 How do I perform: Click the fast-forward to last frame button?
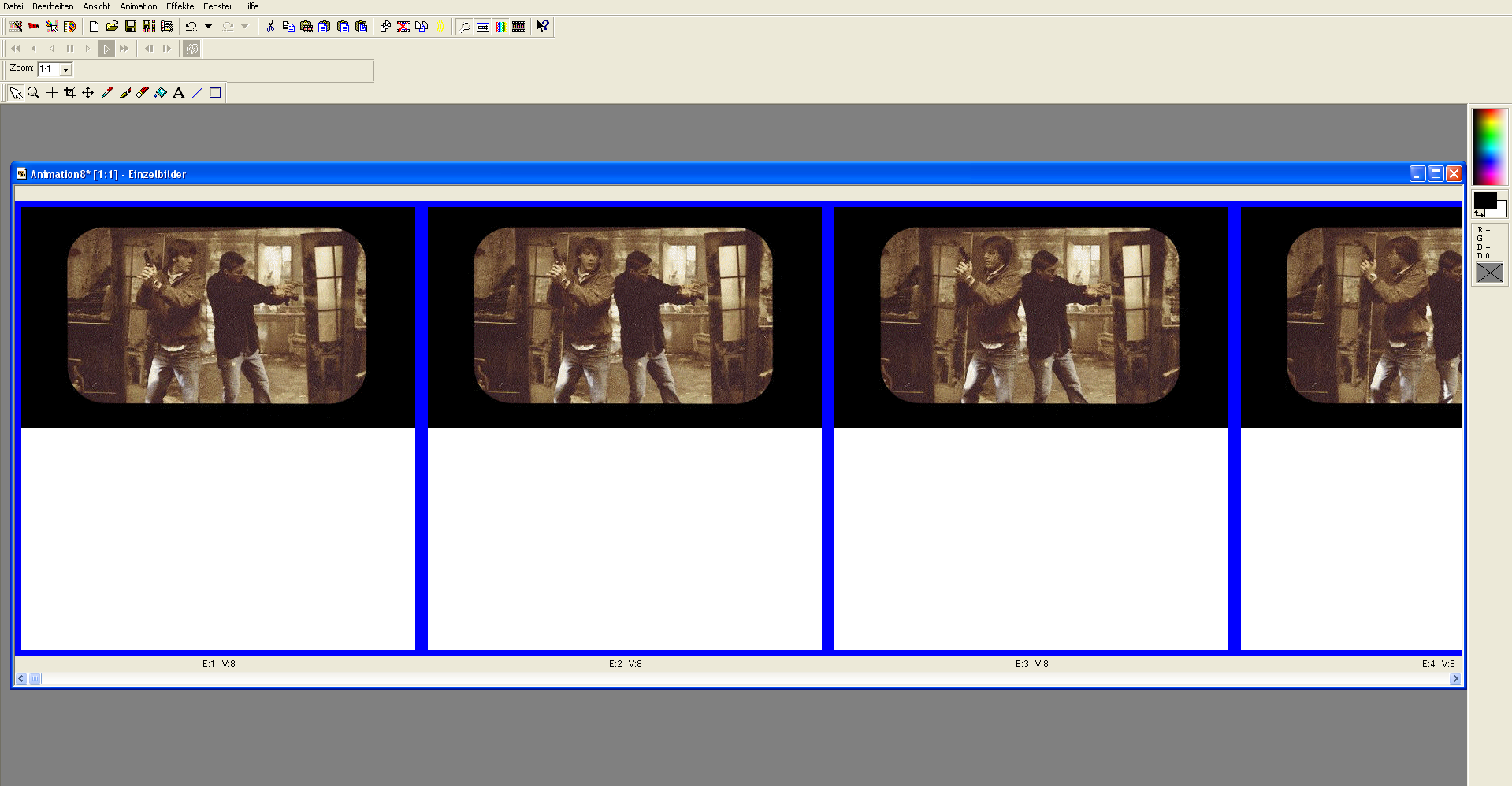tap(124, 49)
